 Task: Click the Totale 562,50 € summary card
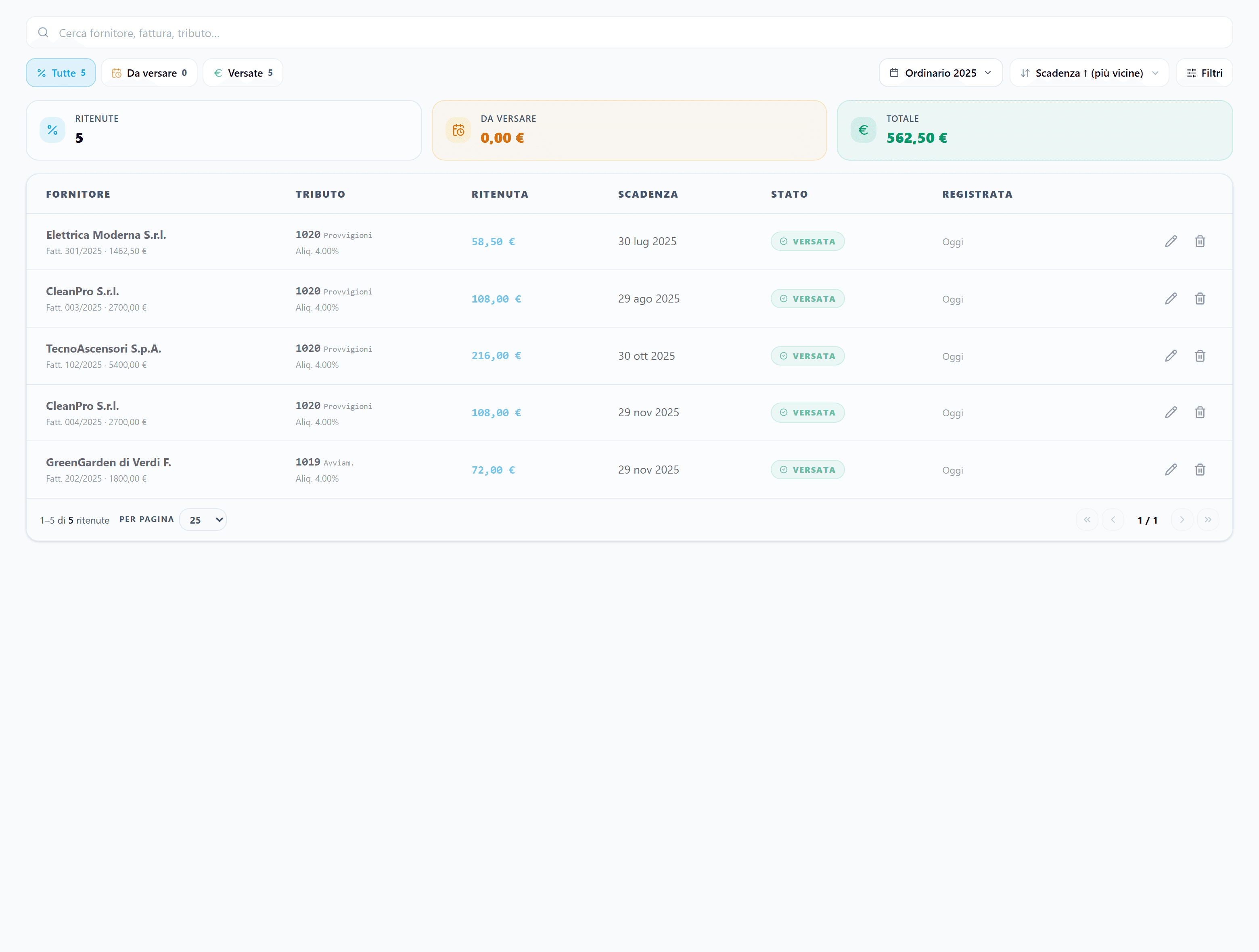pyautogui.click(x=1035, y=130)
